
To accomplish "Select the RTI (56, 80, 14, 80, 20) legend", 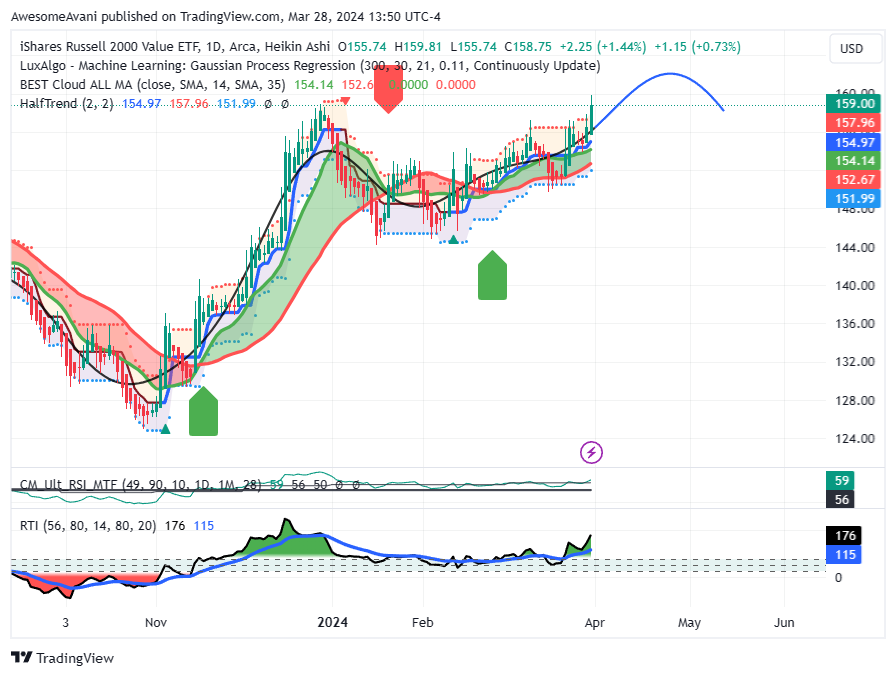I will pyautogui.click(x=88, y=526).
